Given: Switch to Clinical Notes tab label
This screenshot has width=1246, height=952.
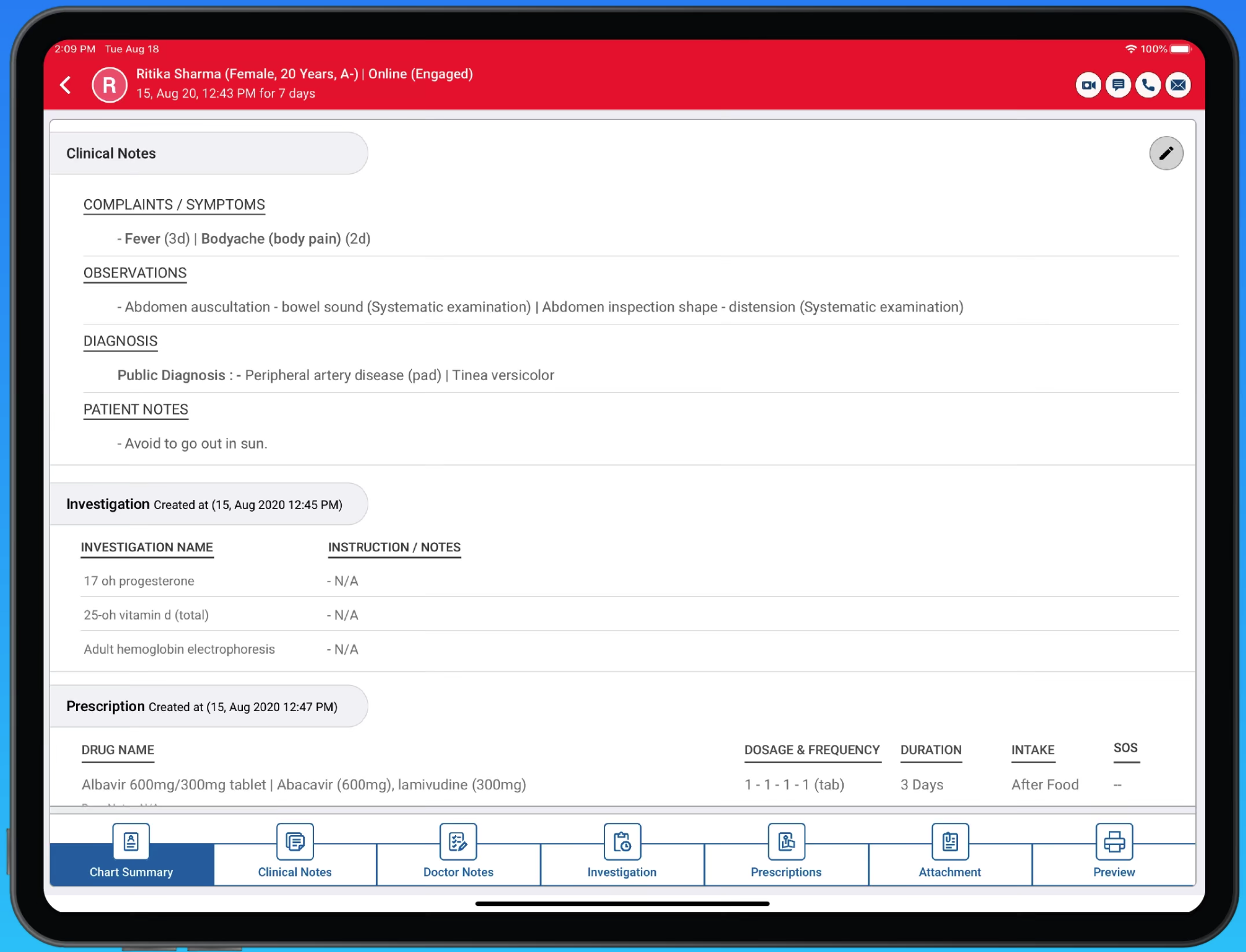Looking at the screenshot, I should coord(295,872).
